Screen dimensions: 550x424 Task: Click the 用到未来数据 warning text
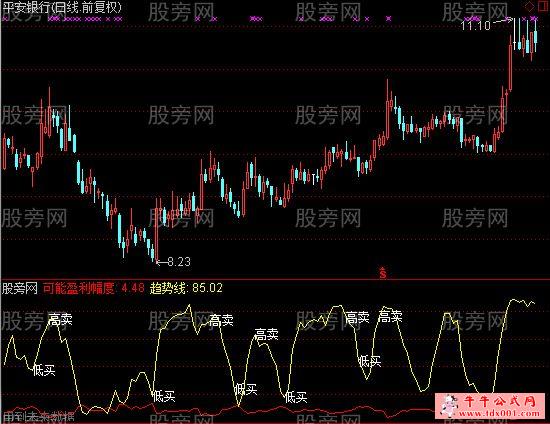click(x=38, y=417)
